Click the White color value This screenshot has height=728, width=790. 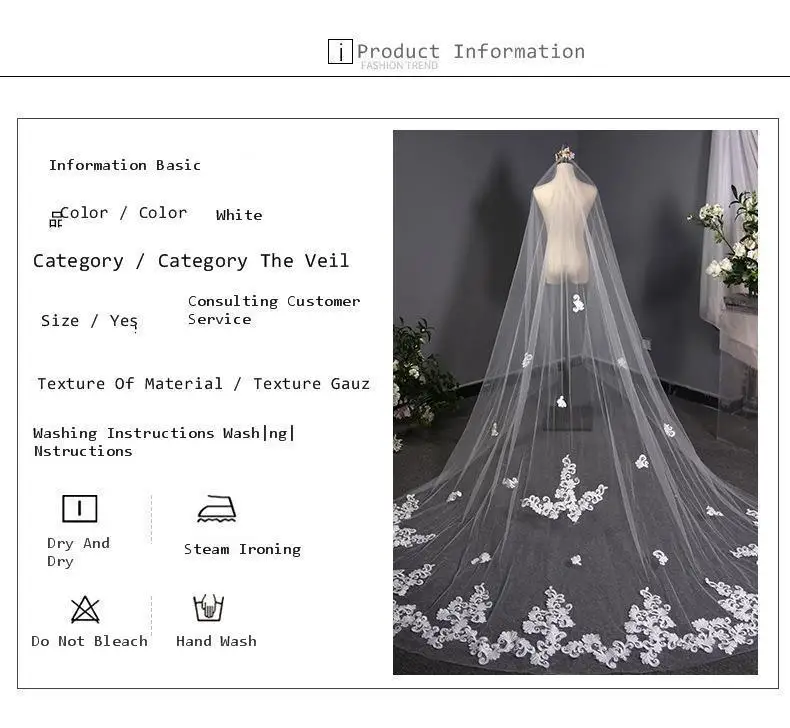pos(239,215)
